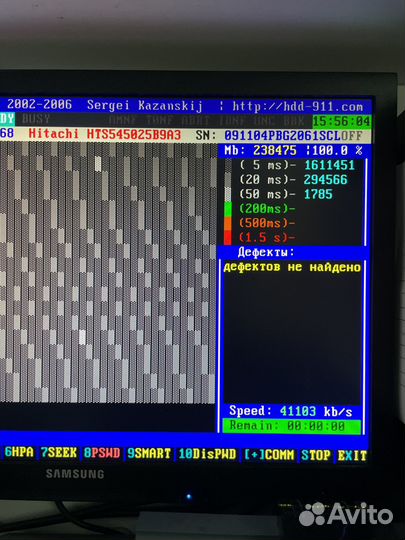This screenshot has width=405, height=540.
Task: Click the red 1.5 s legend swatch
Action: (228, 238)
